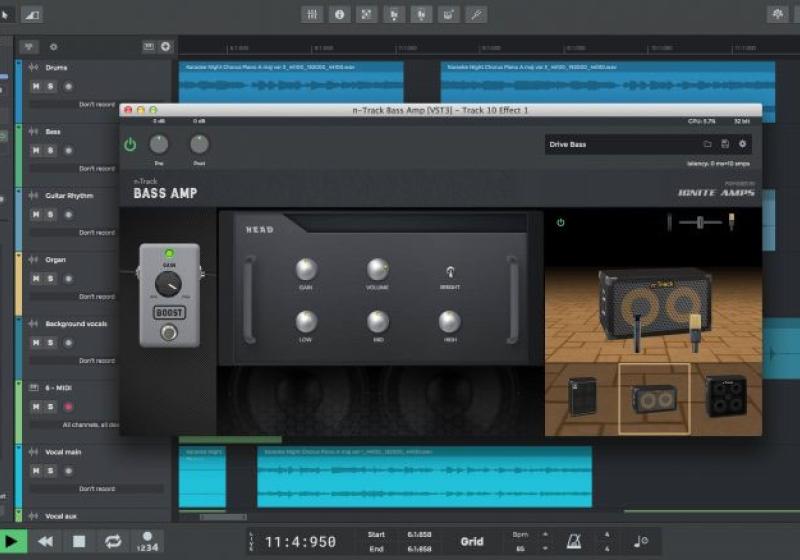Save the Drive Bass preset
Image resolution: width=800 pixels, height=560 pixels.
[725, 144]
